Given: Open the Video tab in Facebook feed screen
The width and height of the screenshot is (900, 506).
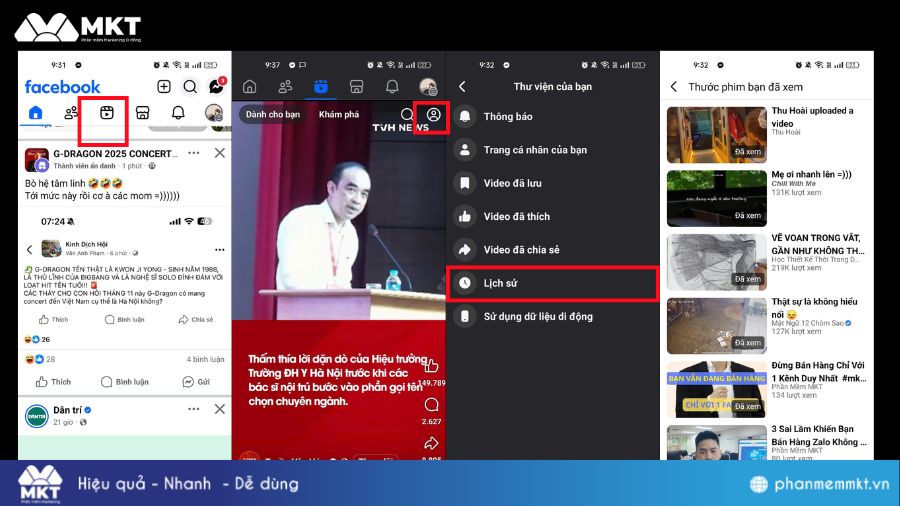Looking at the screenshot, I should pos(107,112).
